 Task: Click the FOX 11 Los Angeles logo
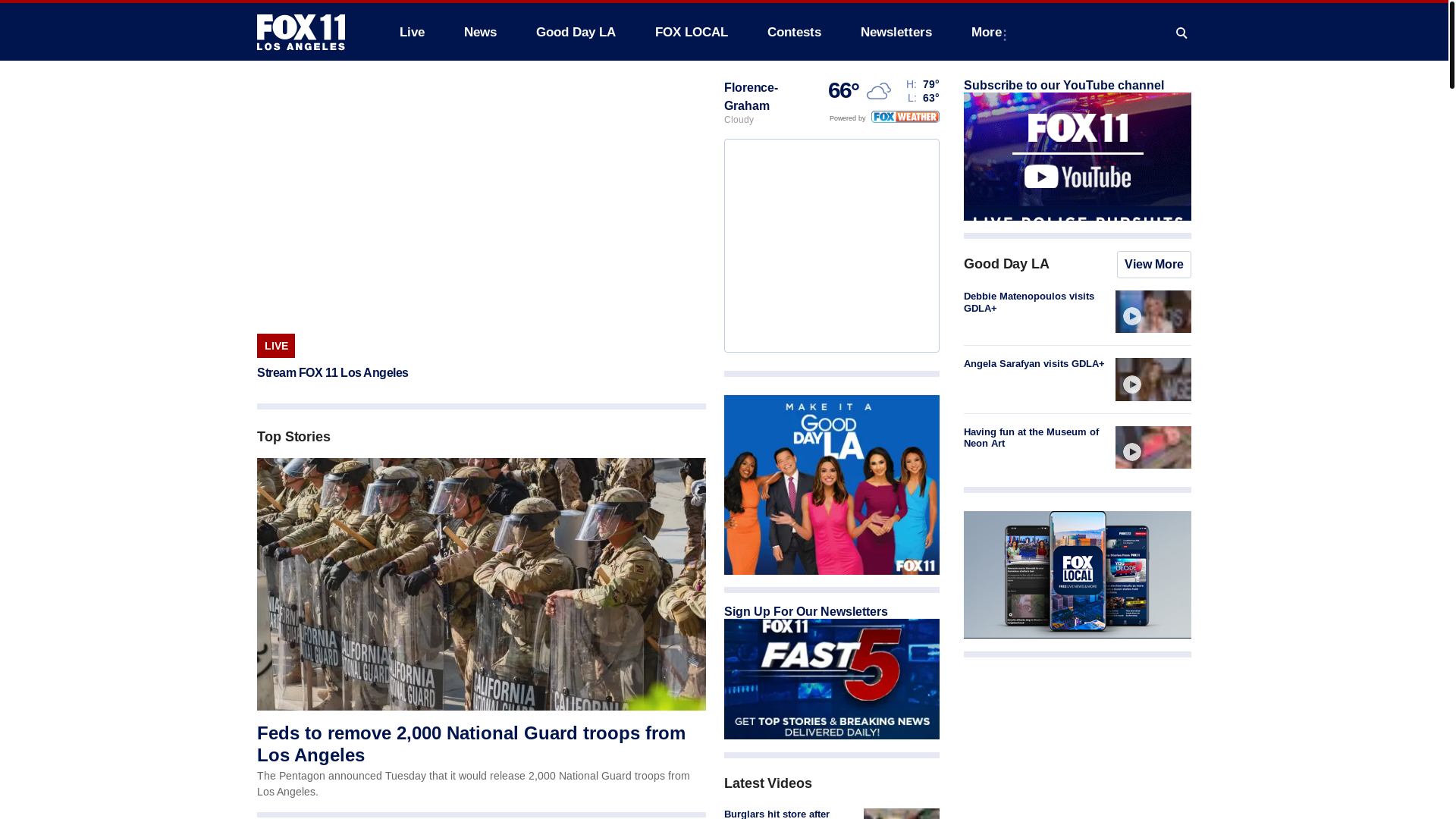click(x=301, y=32)
